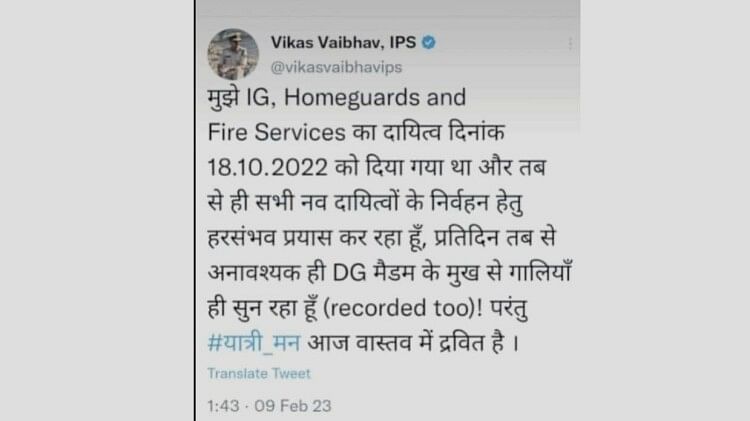
Task: Open the #यात्री_मन hashtag
Action: (254, 343)
